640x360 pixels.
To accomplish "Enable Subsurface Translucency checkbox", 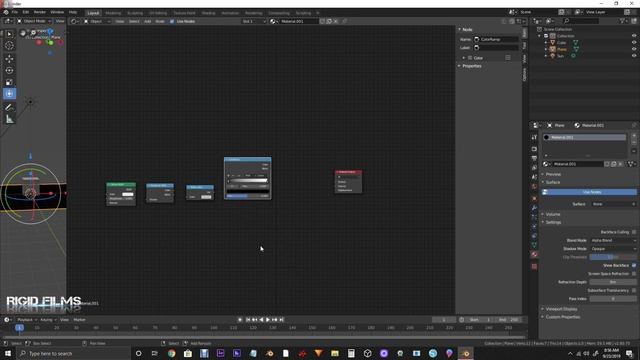I will pyautogui.click(x=634, y=290).
